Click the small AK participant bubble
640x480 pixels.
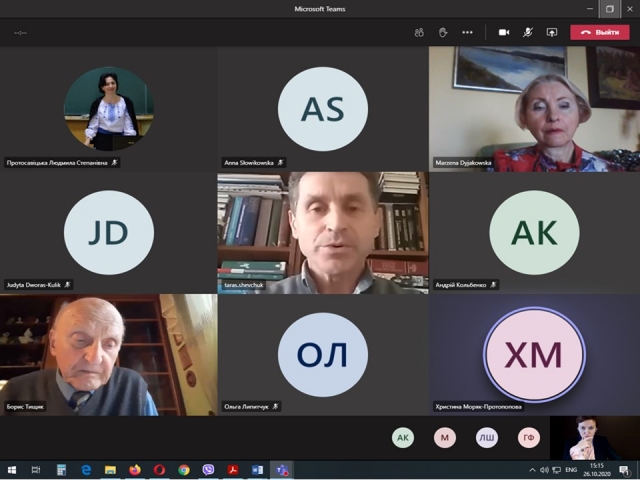pos(403,438)
